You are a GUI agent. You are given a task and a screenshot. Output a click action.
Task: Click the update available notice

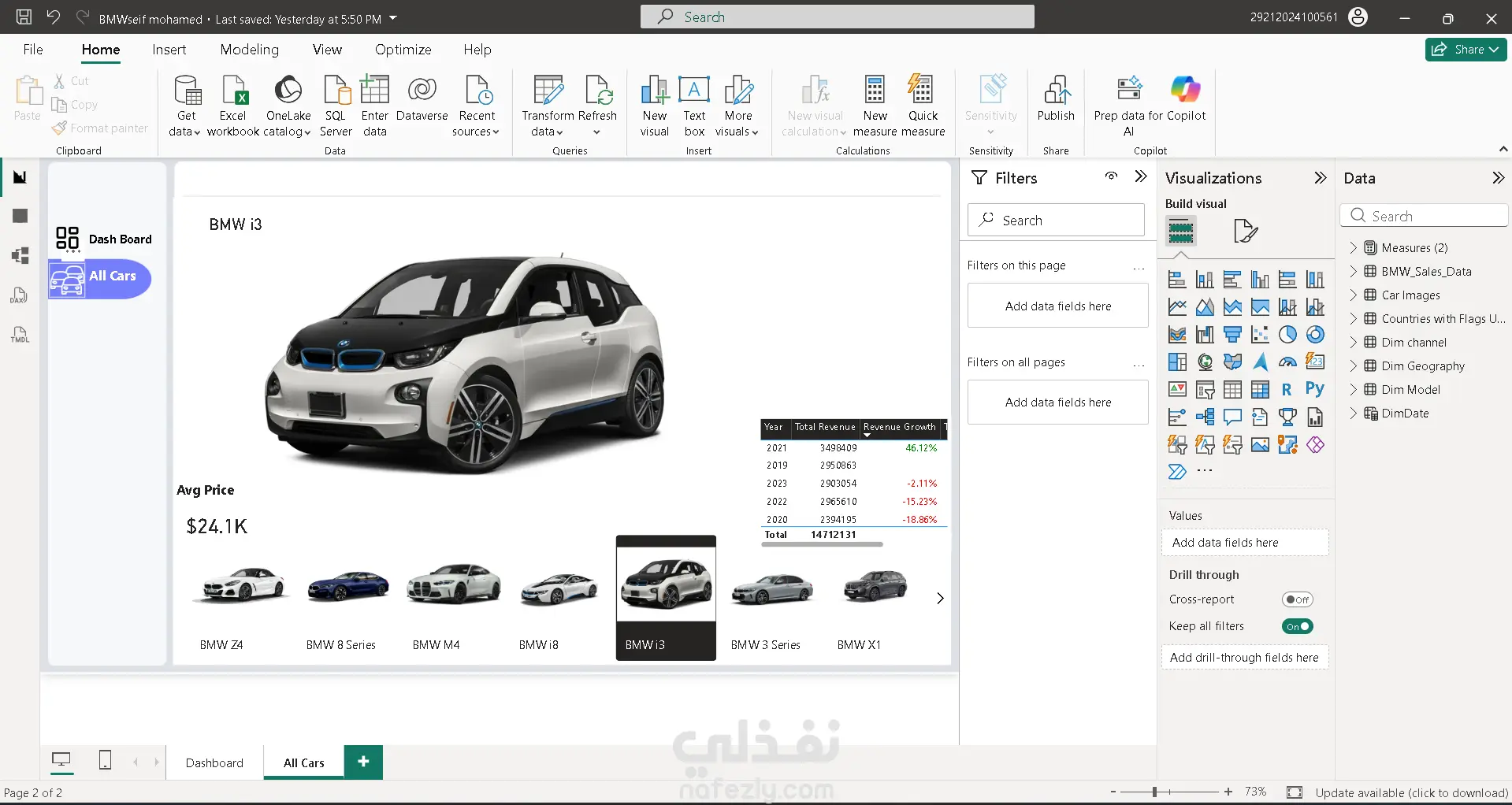[x=1411, y=793]
